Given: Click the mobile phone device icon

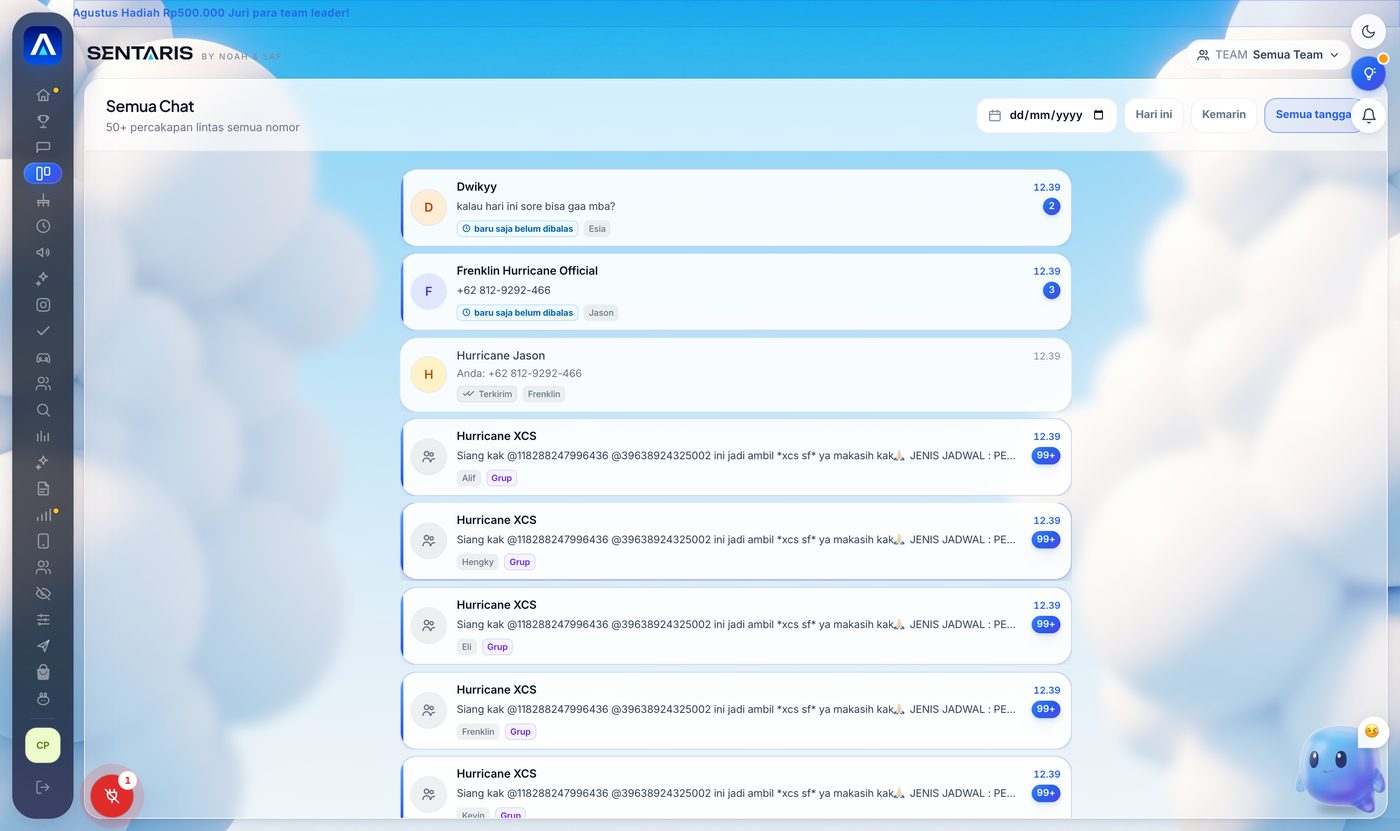Looking at the screenshot, I should click(x=43, y=541).
